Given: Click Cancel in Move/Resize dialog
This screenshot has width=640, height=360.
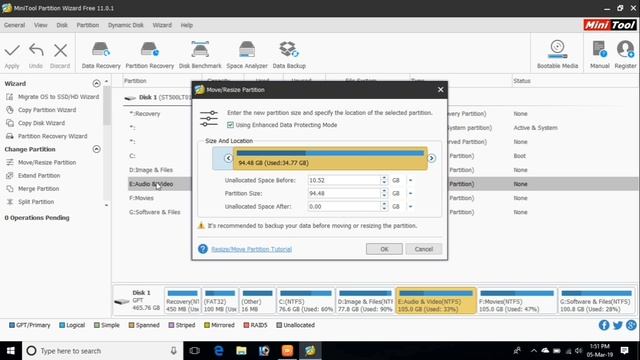Looking at the screenshot, I should [x=424, y=249].
